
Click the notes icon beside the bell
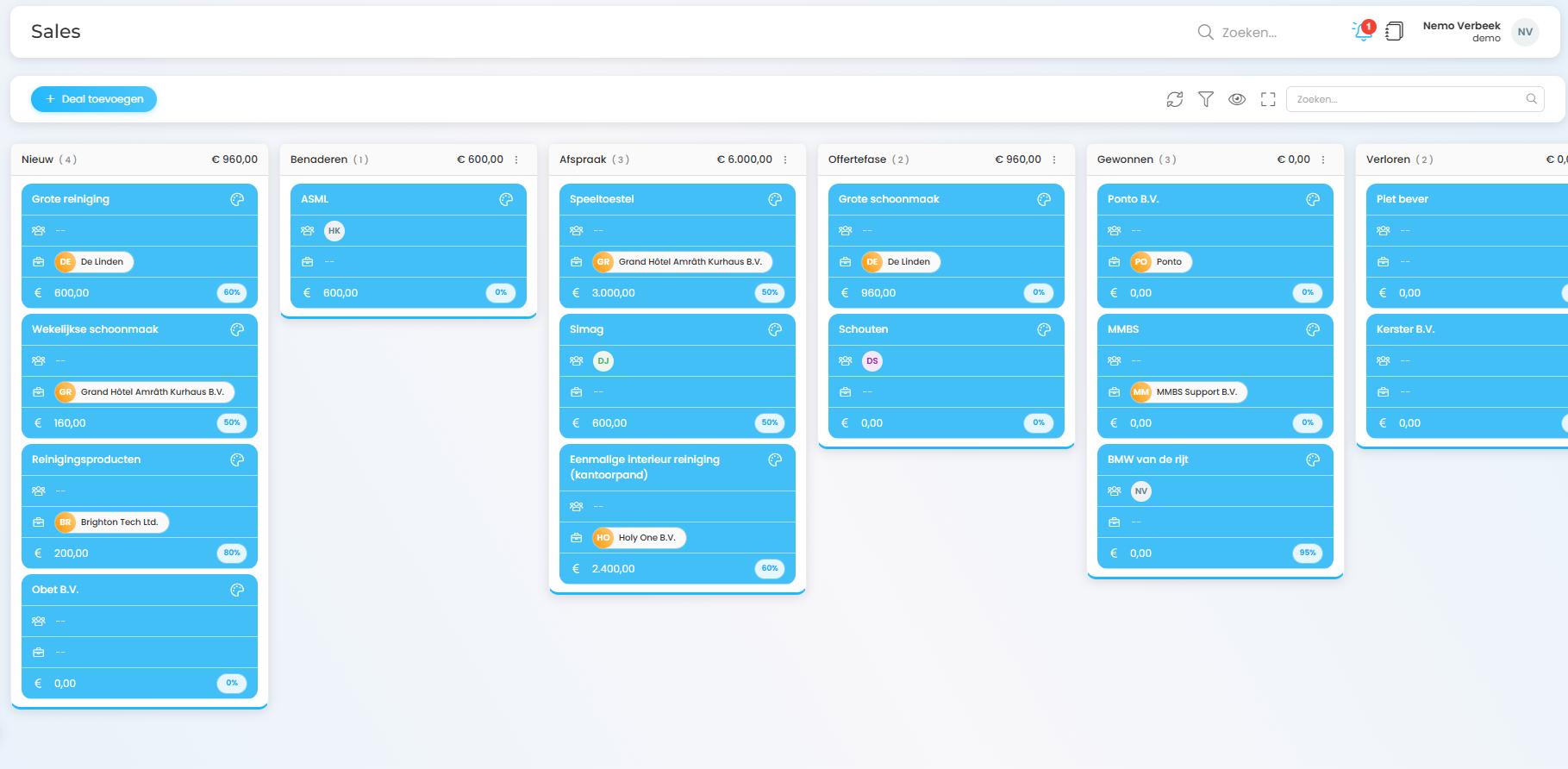click(x=1394, y=32)
